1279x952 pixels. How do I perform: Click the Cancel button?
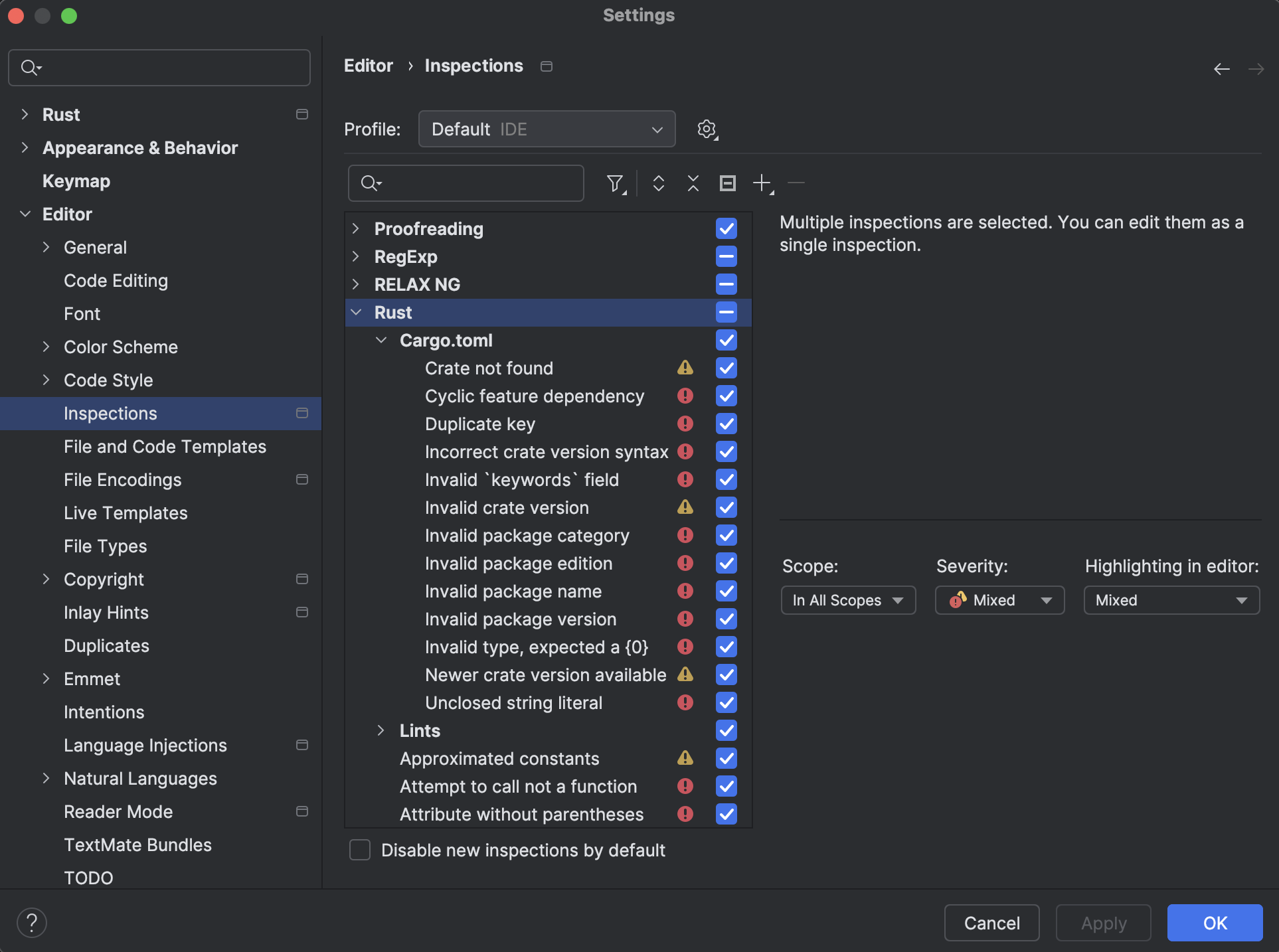tap(991, 923)
